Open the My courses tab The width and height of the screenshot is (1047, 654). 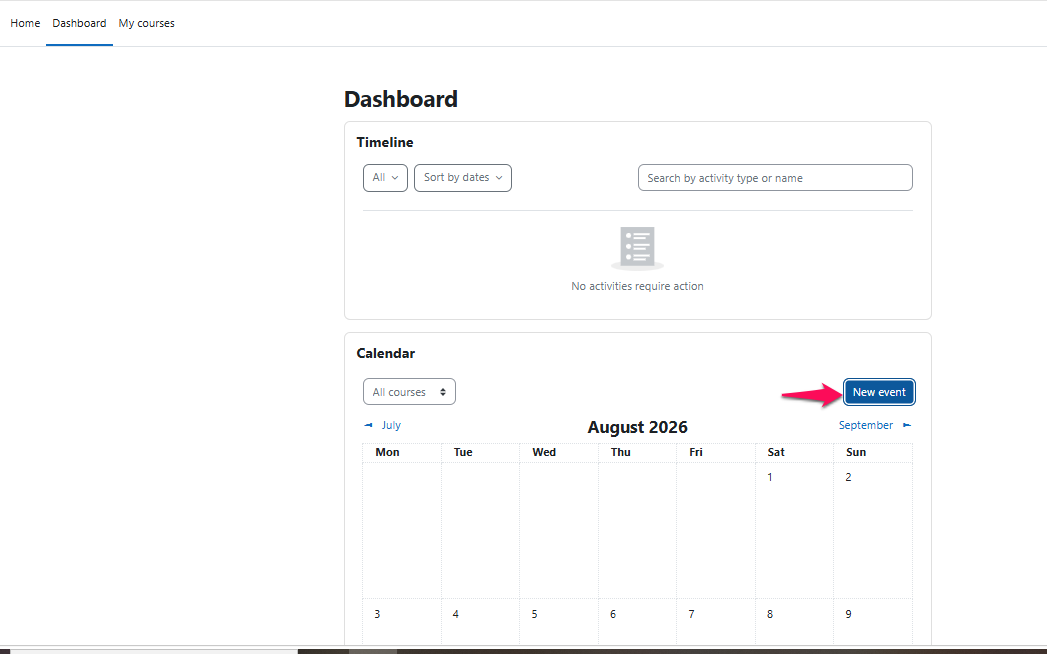tap(146, 23)
